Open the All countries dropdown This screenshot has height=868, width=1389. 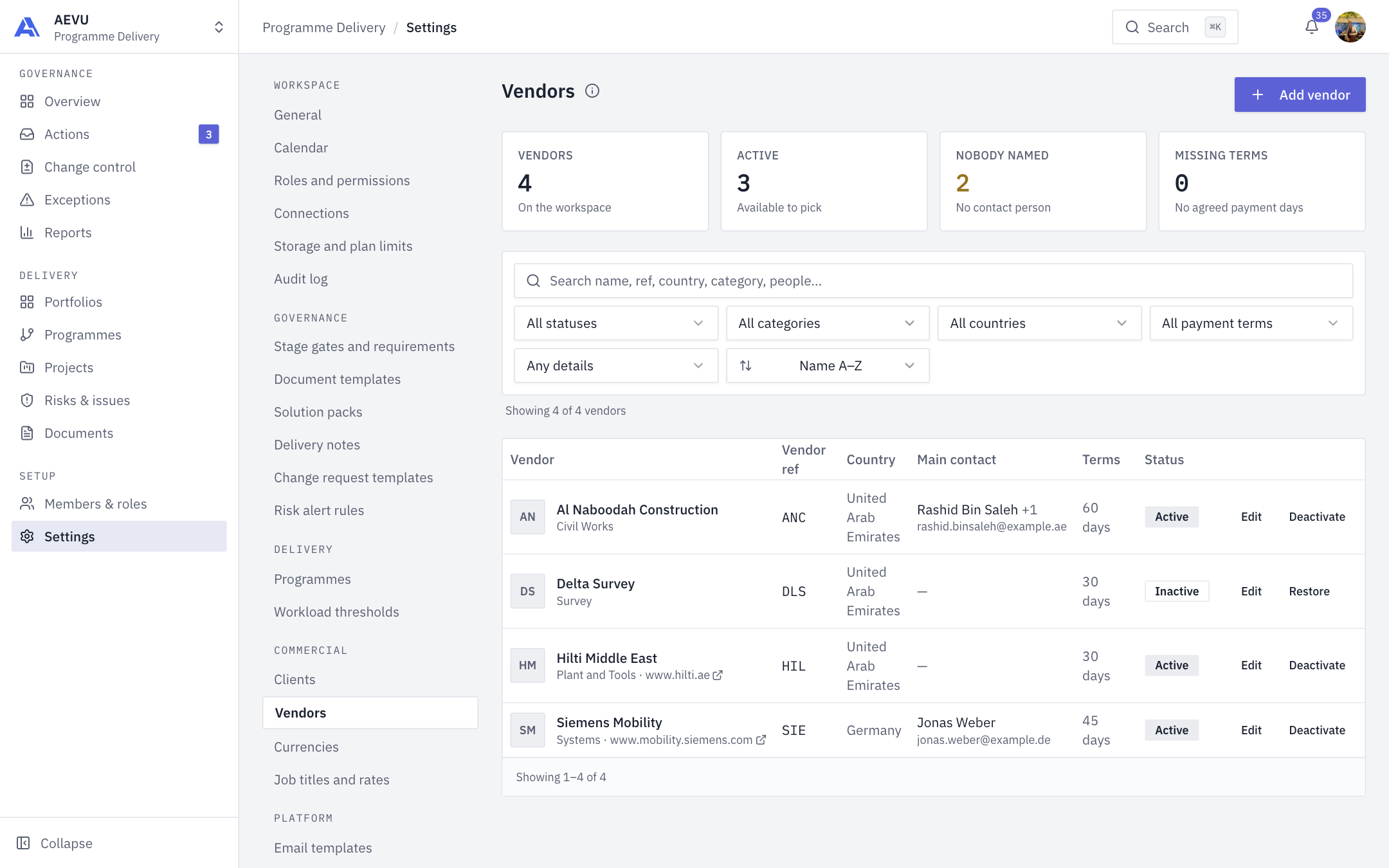(1039, 323)
